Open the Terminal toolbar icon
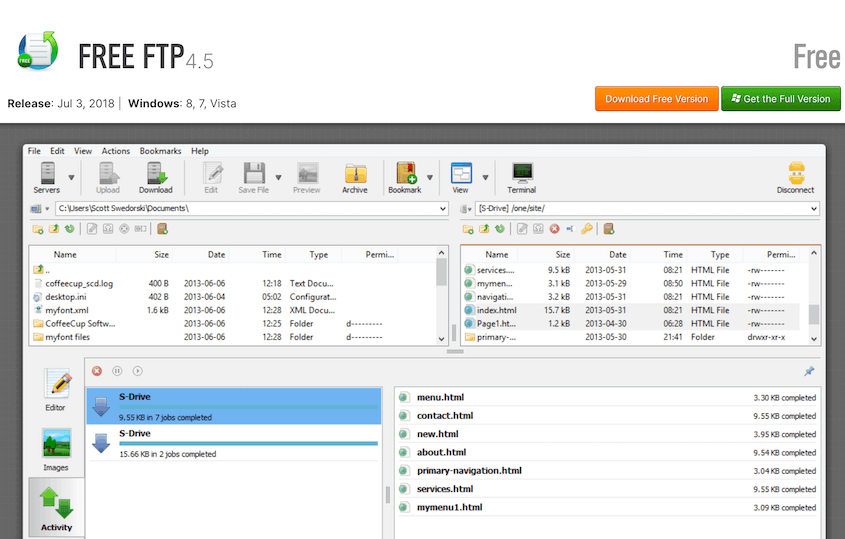The height and width of the screenshot is (539, 845). (522, 178)
